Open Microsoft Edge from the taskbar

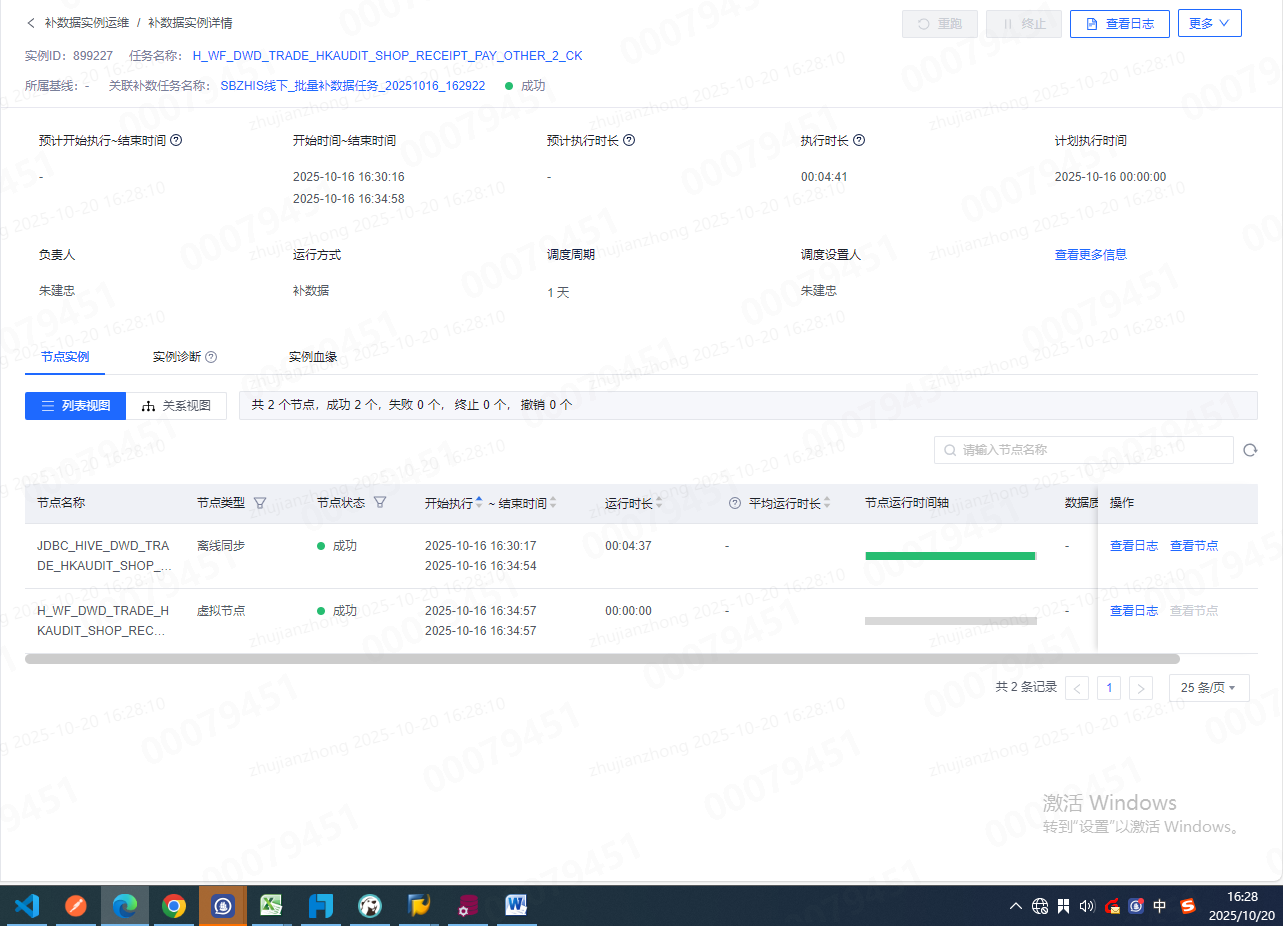click(125, 906)
